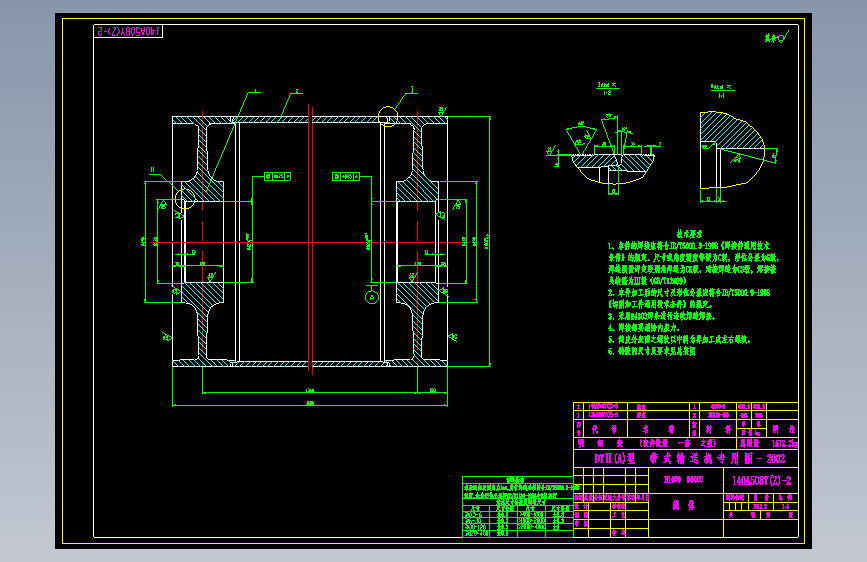Select the datum A circle symbol
This screenshot has width=867, height=562.
point(372,297)
